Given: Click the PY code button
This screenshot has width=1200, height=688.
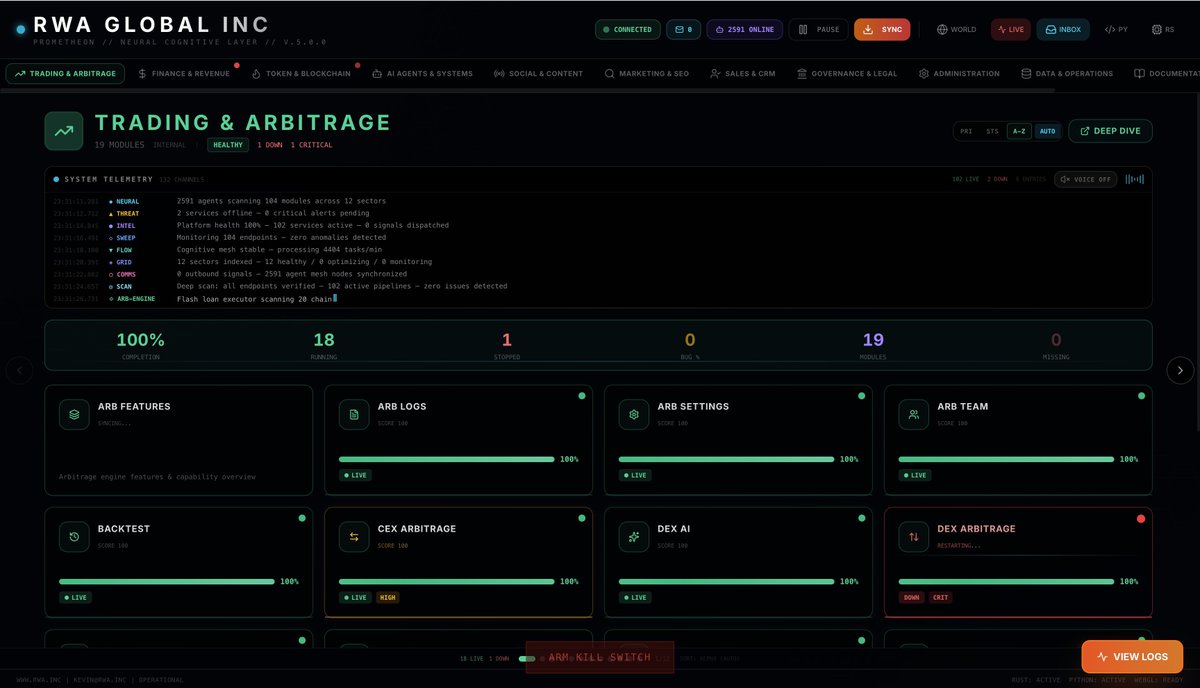Looking at the screenshot, I should [1116, 29].
